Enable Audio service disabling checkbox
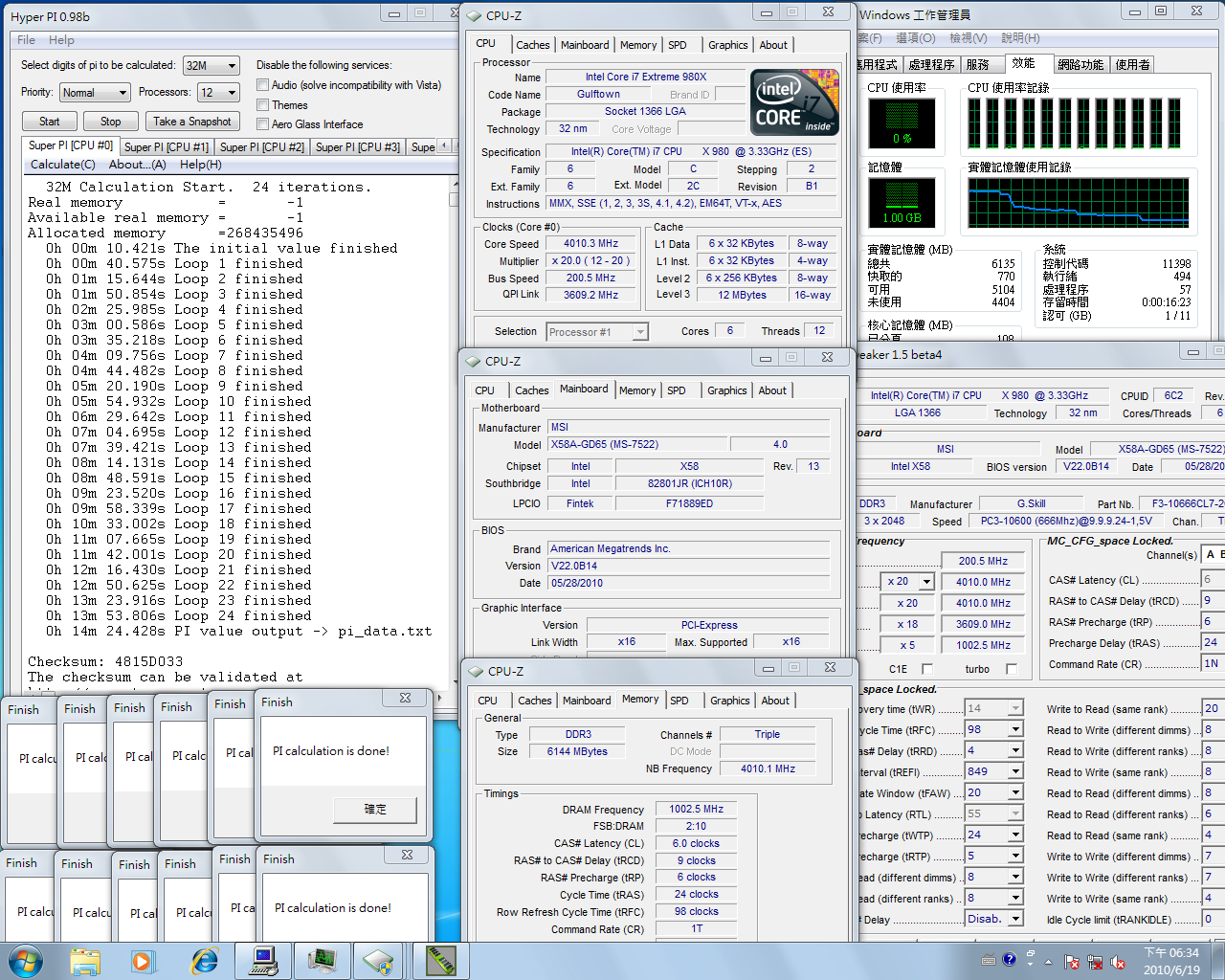1225x980 pixels. (262, 85)
